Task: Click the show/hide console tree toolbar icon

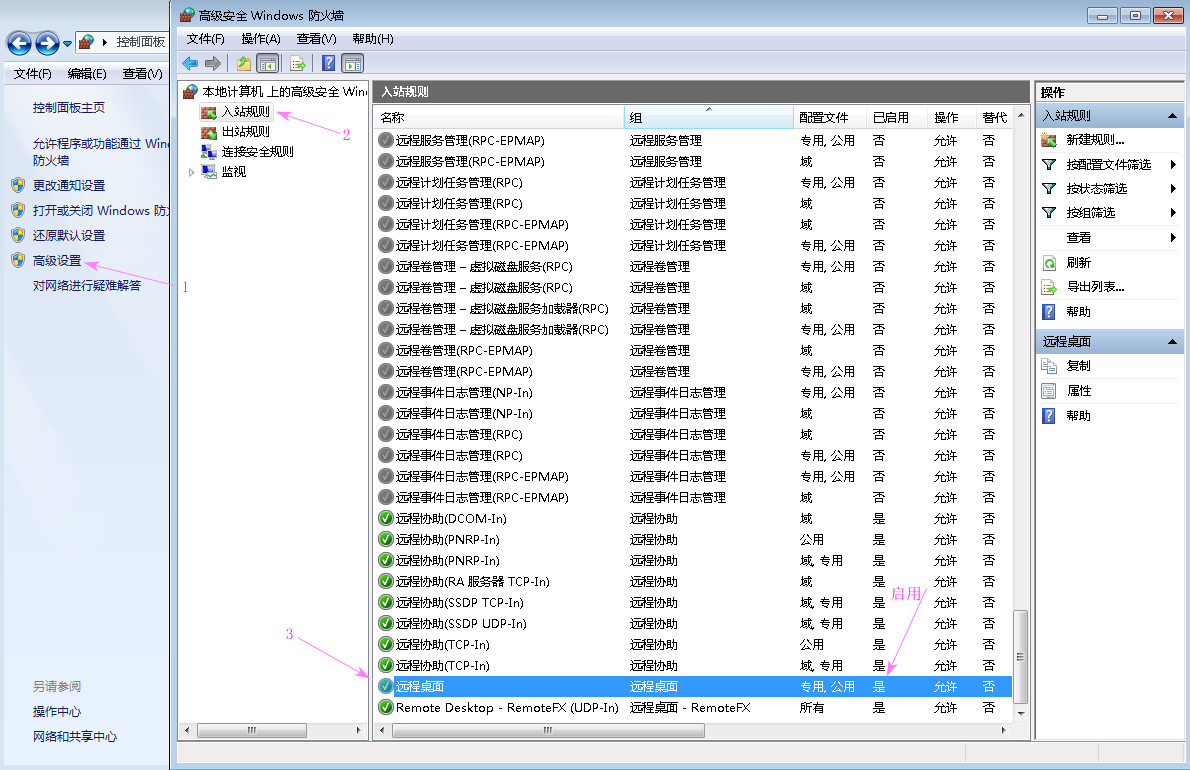Action: tap(267, 62)
